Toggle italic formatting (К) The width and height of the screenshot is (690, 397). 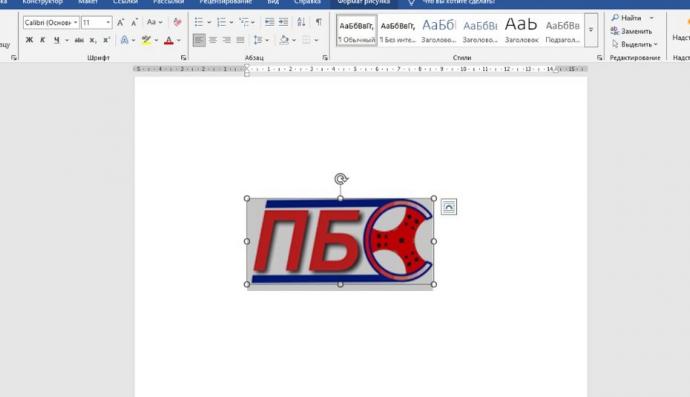tap(43, 40)
